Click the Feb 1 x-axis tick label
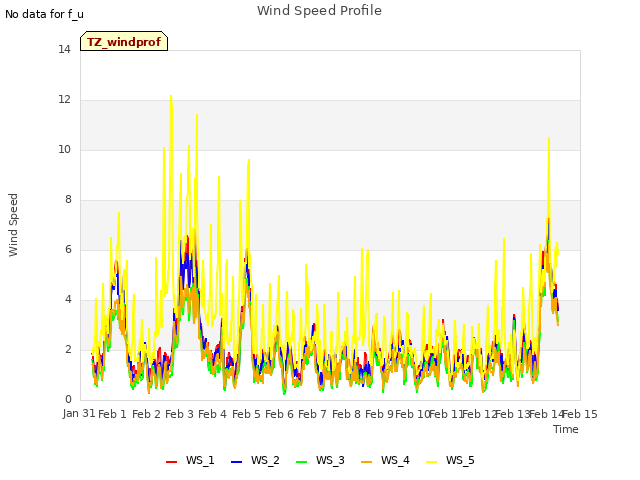The height and width of the screenshot is (480, 640). coord(113,414)
